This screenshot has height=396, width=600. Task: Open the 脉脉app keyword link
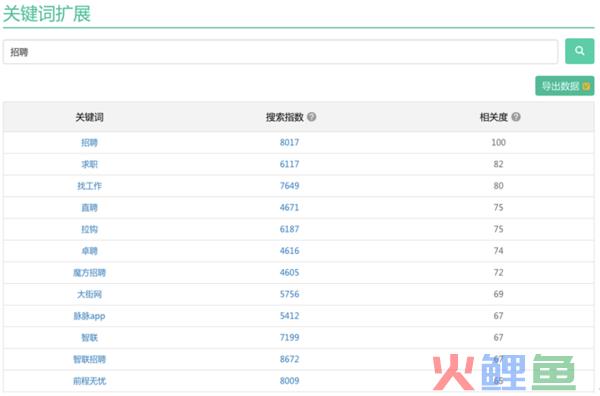(x=90, y=316)
